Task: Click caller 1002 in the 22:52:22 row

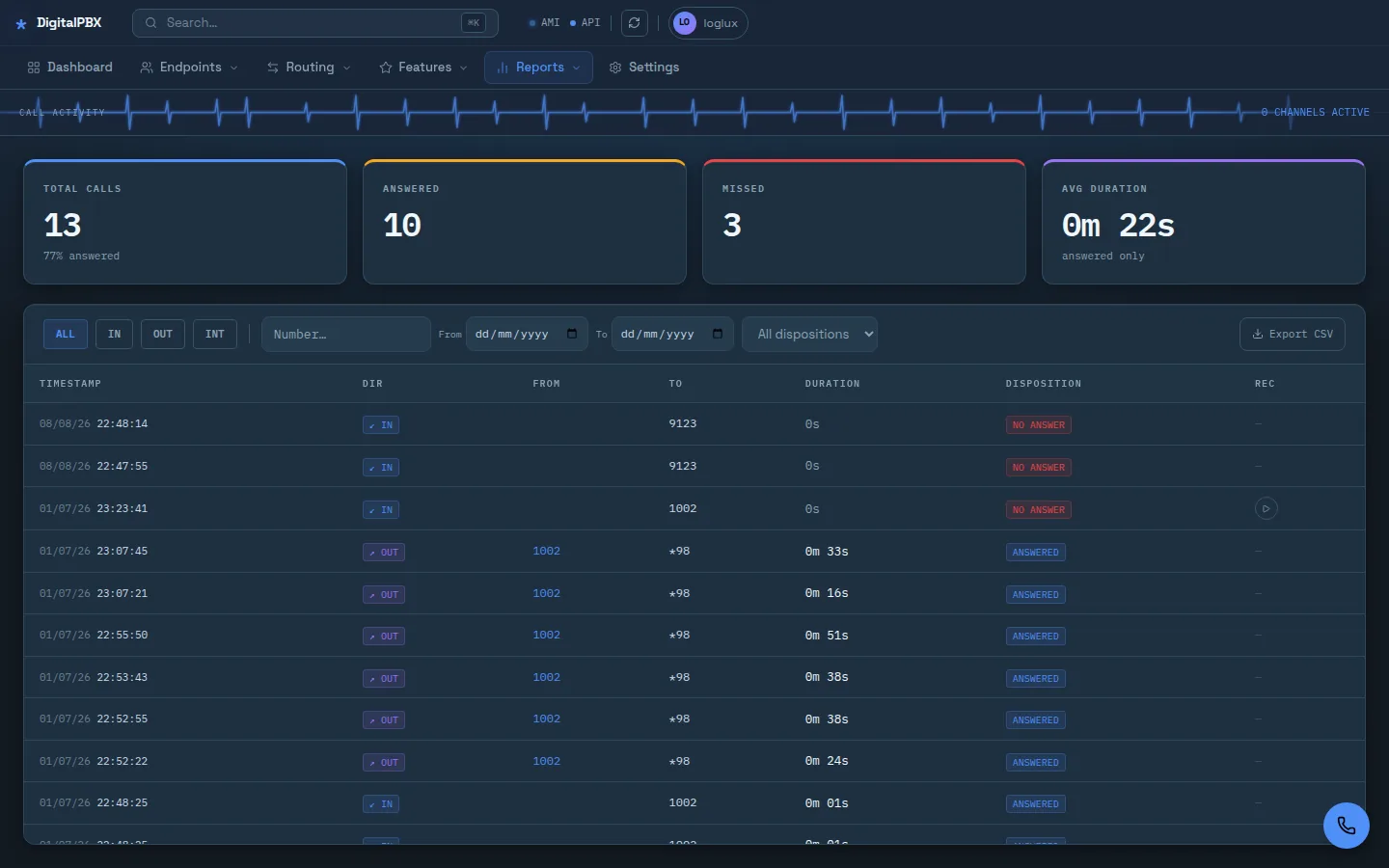Action: 547,762
